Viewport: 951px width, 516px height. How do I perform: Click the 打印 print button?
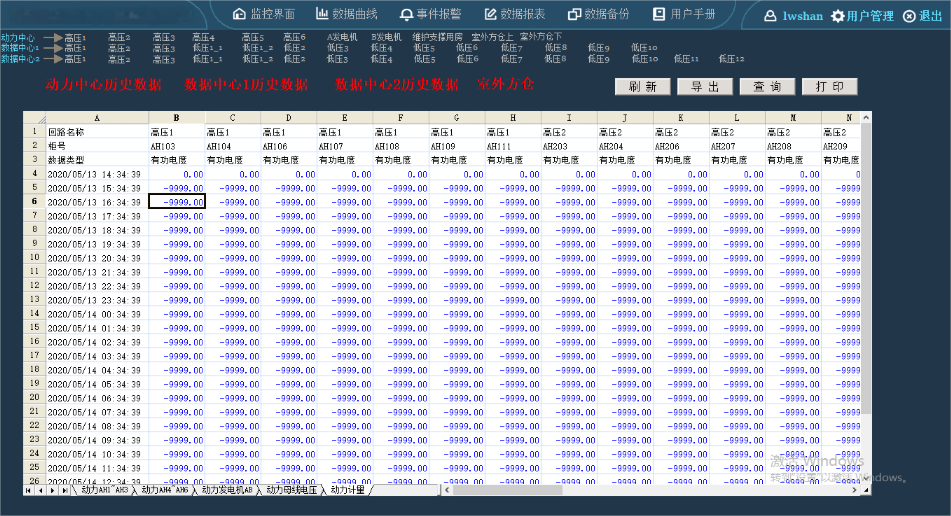[830, 87]
